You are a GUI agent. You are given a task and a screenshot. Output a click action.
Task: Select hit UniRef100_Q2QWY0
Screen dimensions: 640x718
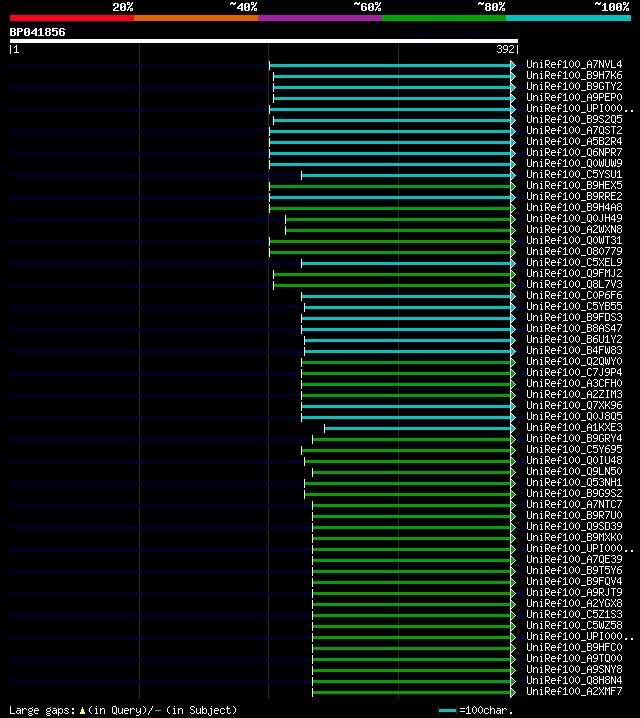(x=574, y=361)
